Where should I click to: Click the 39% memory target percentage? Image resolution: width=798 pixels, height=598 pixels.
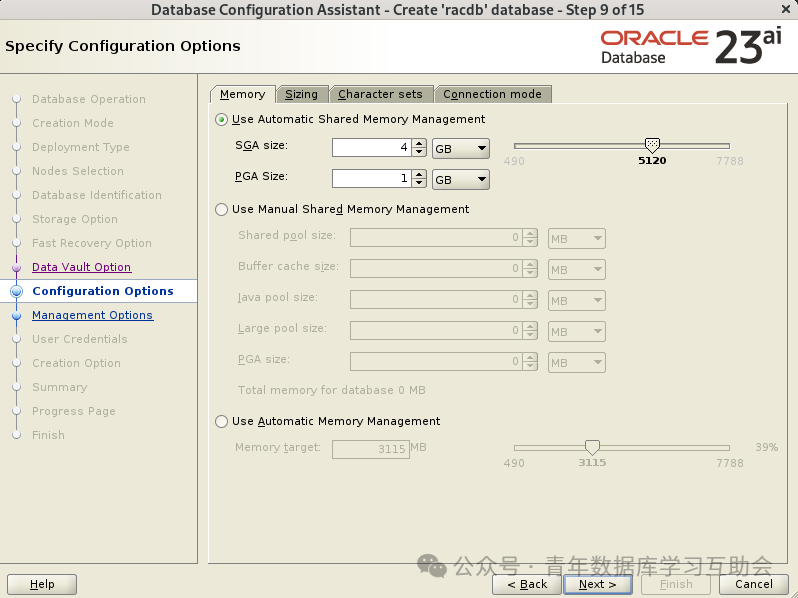pyautogui.click(x=766, y=447)
